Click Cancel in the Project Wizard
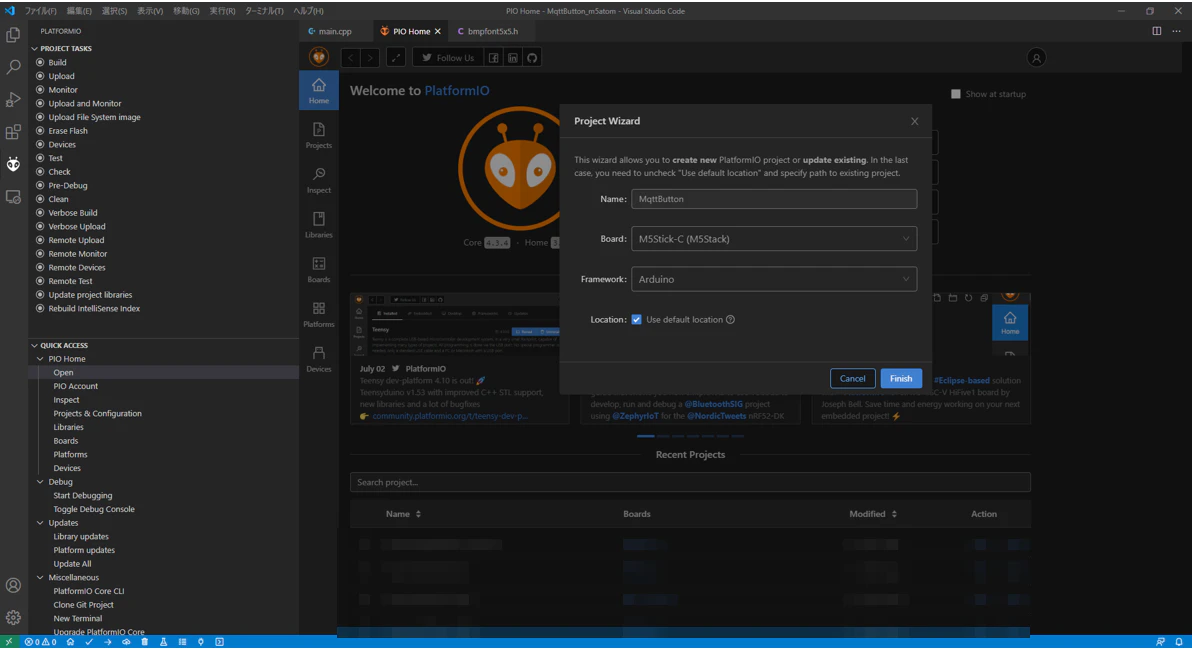Image resolution: width=1192 pixels, height=649 pixels. tap(852, 378)
